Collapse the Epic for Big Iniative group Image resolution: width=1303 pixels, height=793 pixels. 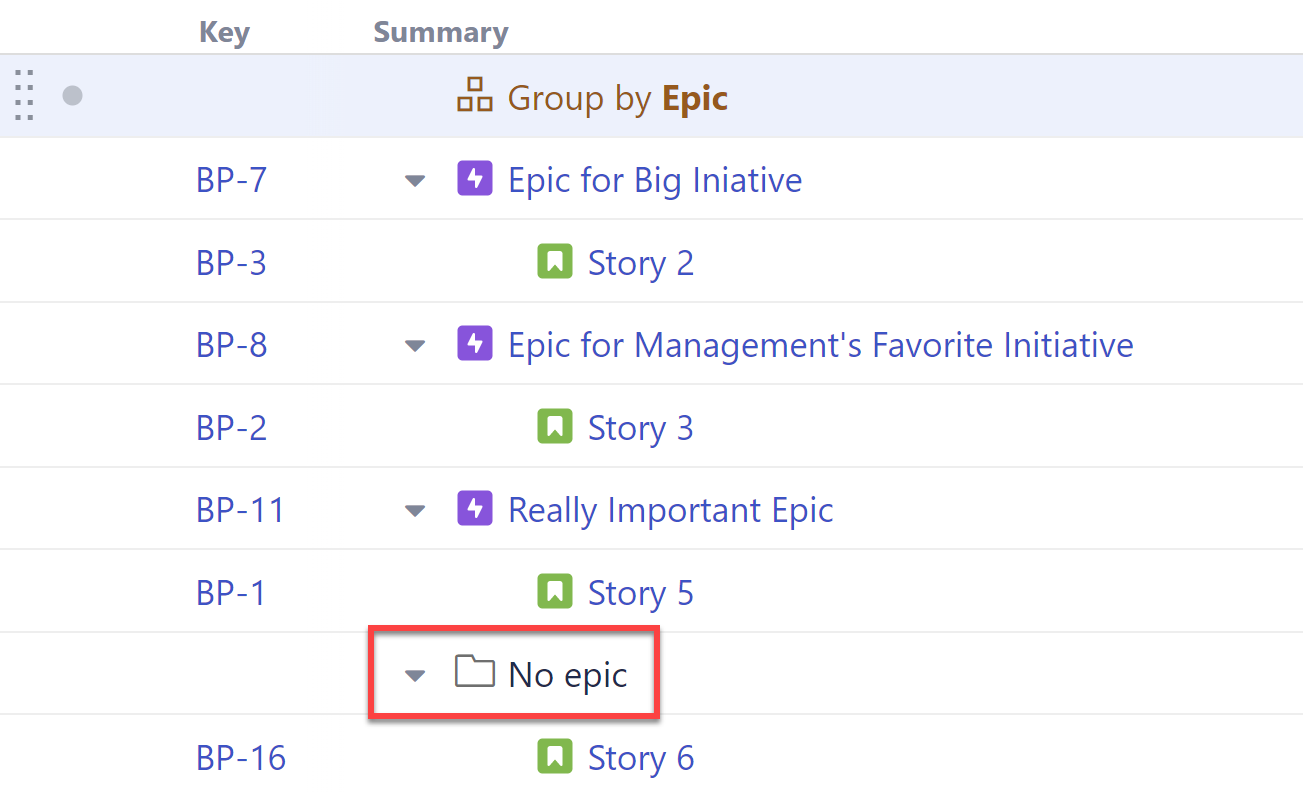click(x=414, y=181)
